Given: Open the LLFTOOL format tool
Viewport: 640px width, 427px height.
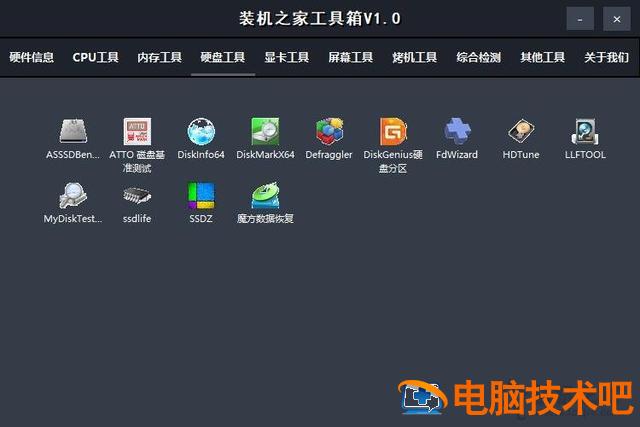Looking at the screenshot, I should point(585,131).
